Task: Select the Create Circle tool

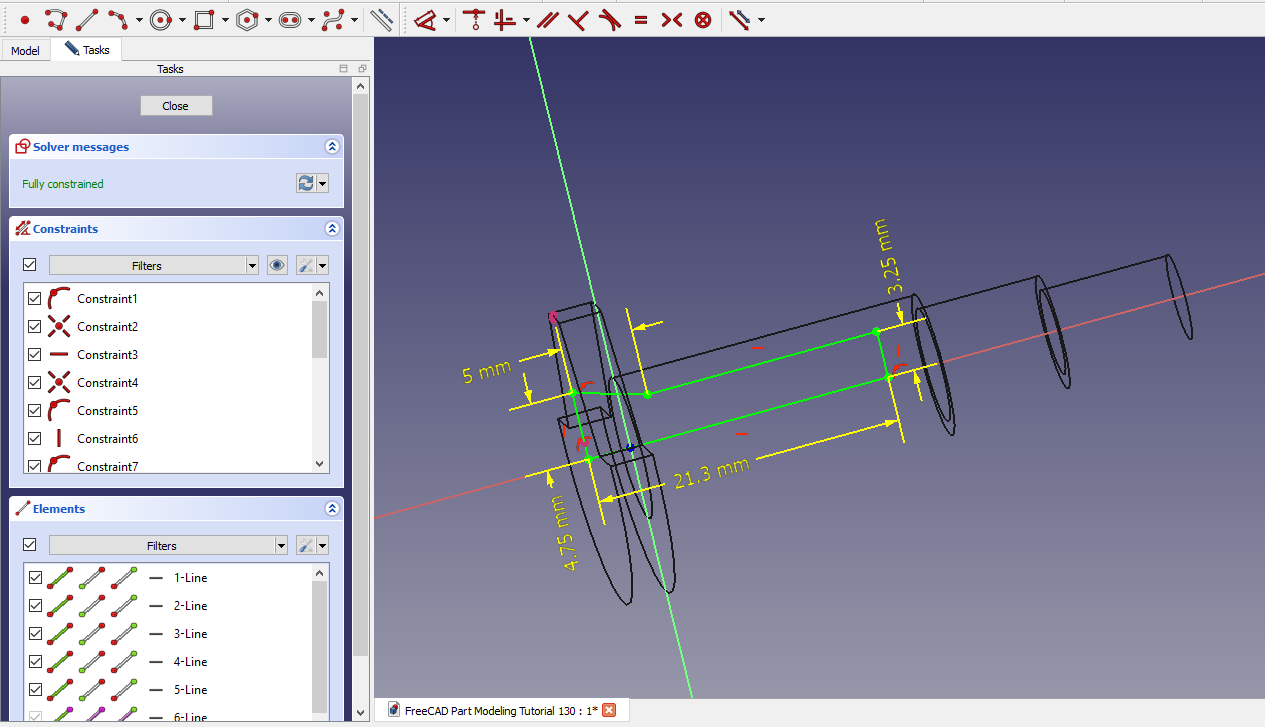Action: (161, 19)
